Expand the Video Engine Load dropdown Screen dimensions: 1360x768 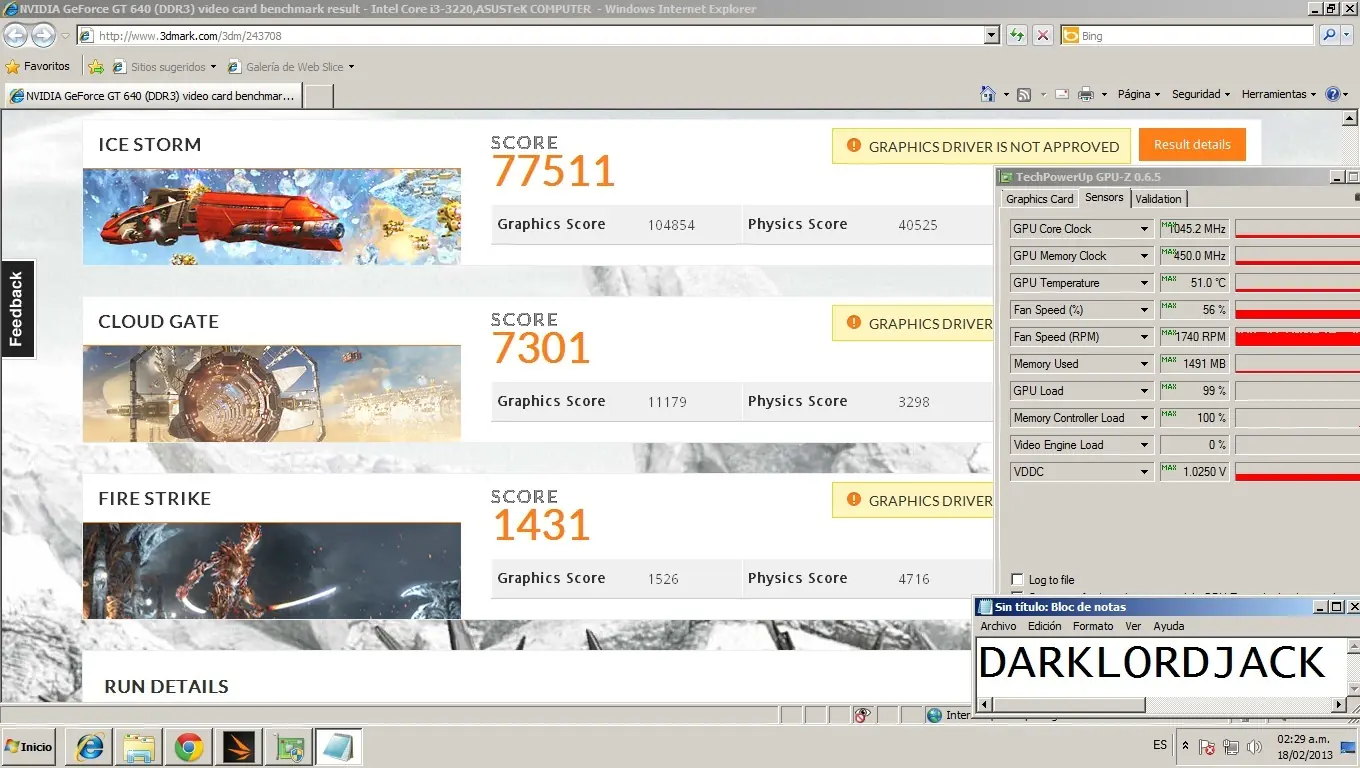pyautogui.click(x=1144, y=445)
